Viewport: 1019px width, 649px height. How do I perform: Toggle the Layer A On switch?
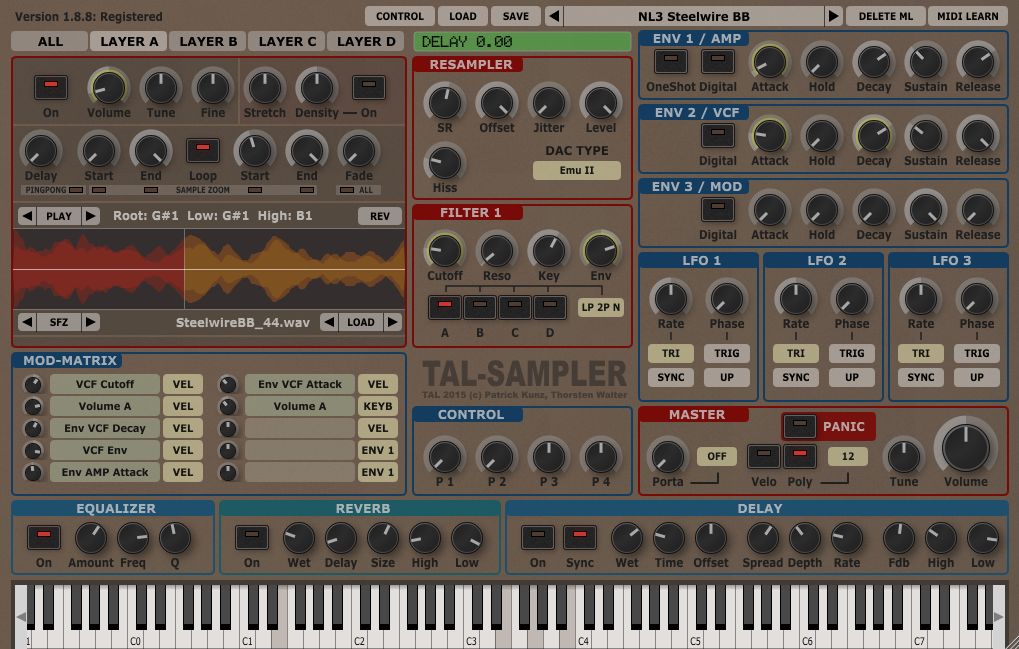pyautogui.click(x=51, y=87)
